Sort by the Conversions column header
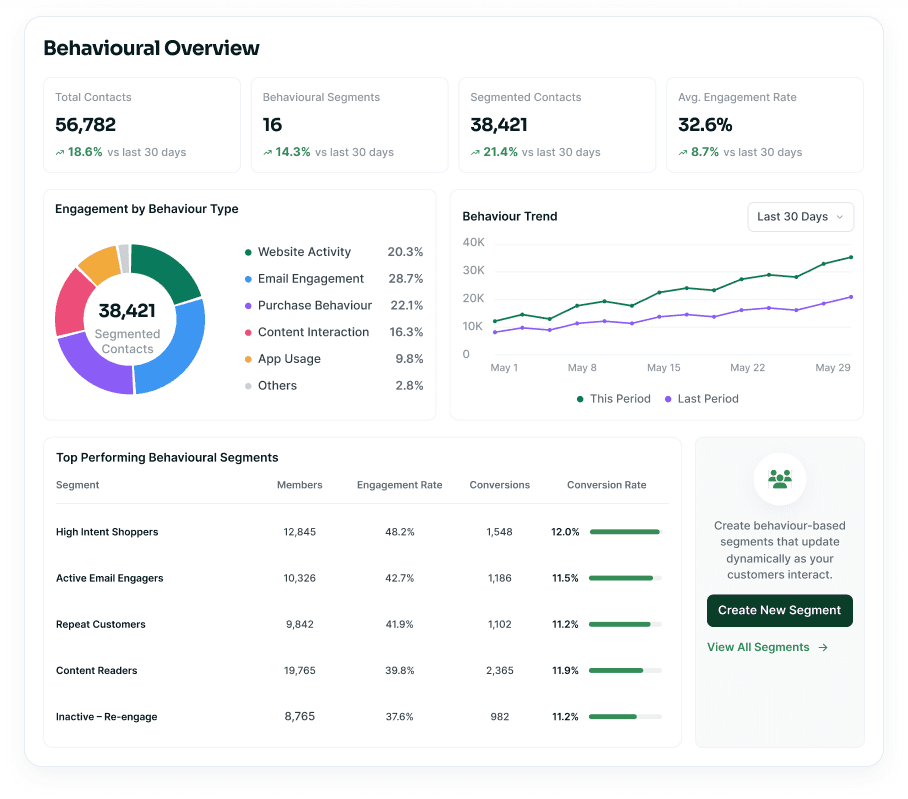The width and height of the screenshot is (908, 799). pos(500,485)
